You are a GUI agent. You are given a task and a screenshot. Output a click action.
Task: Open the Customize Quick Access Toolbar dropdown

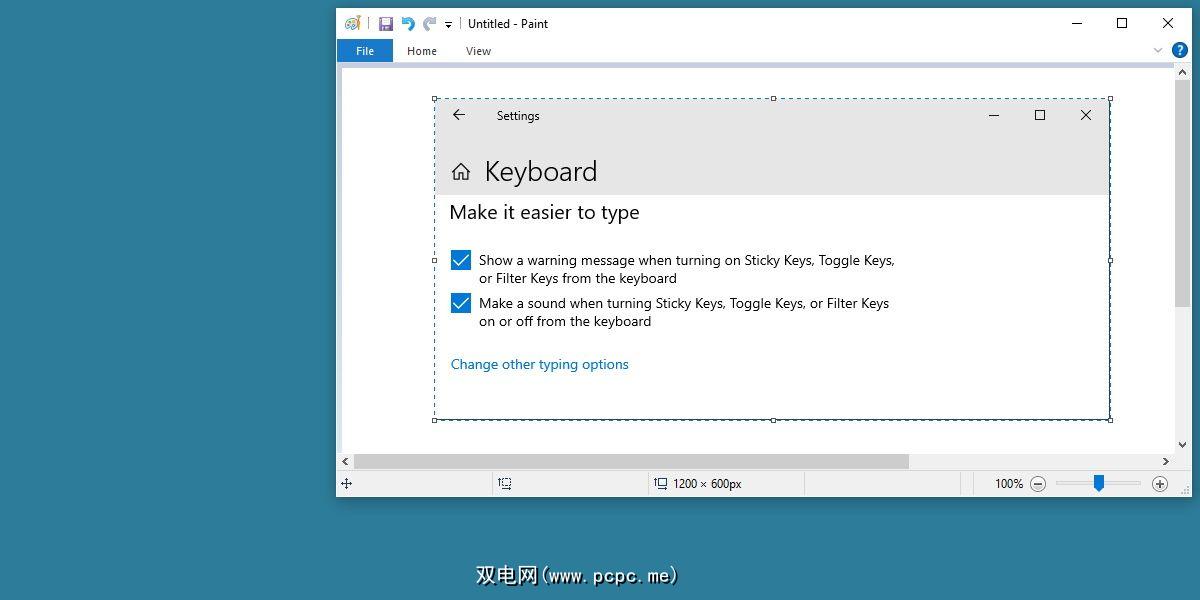tap(448, 24)
